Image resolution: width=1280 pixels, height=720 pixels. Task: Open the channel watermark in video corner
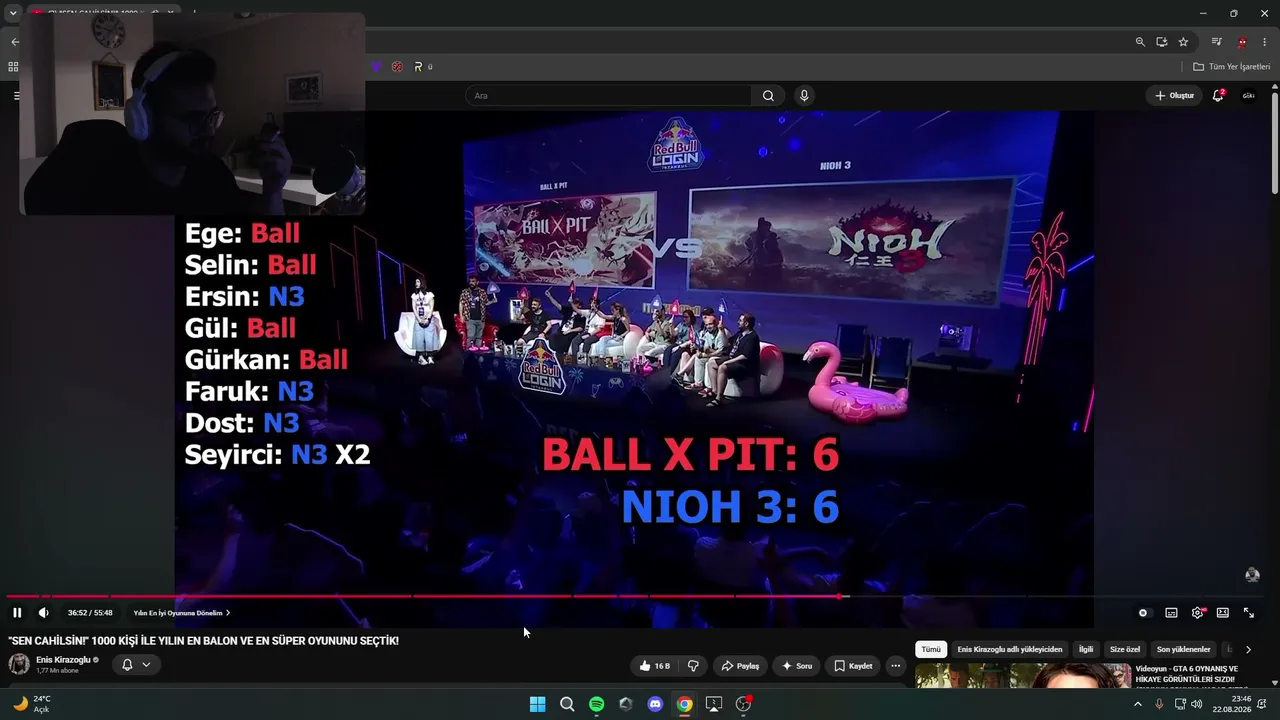click(x=1252, y=575)
